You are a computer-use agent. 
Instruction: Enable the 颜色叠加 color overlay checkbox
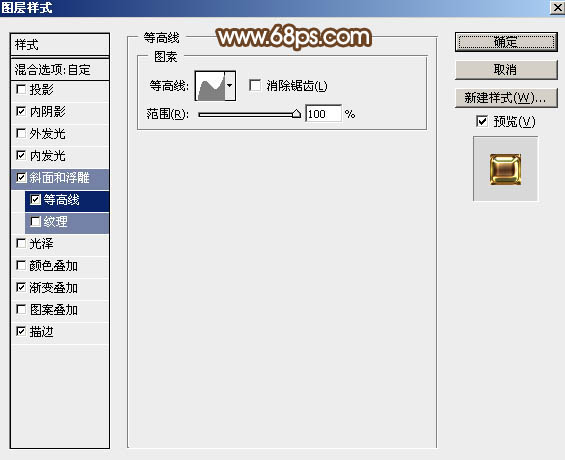21,265
